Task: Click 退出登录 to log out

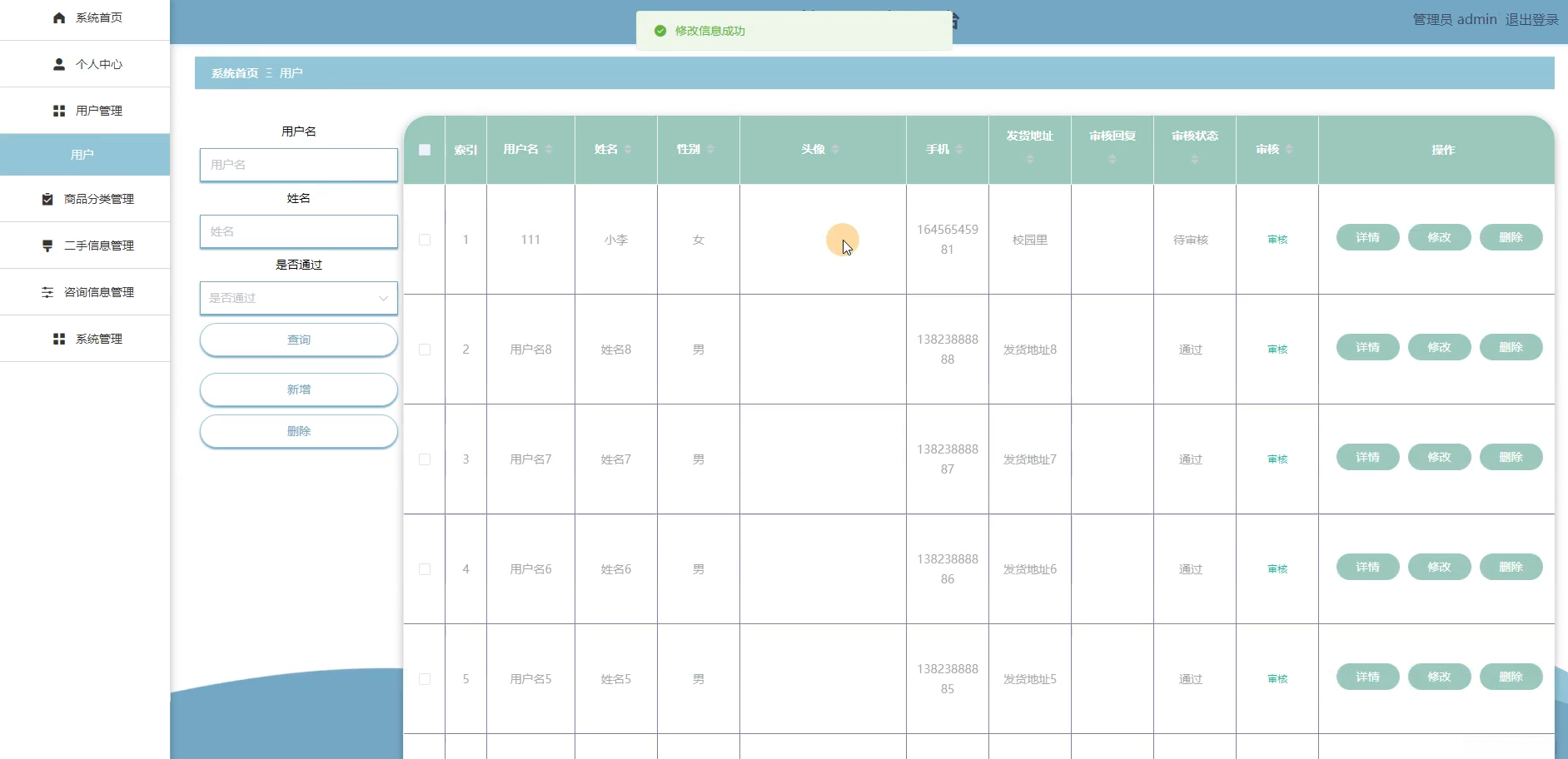Action: 1531,19
